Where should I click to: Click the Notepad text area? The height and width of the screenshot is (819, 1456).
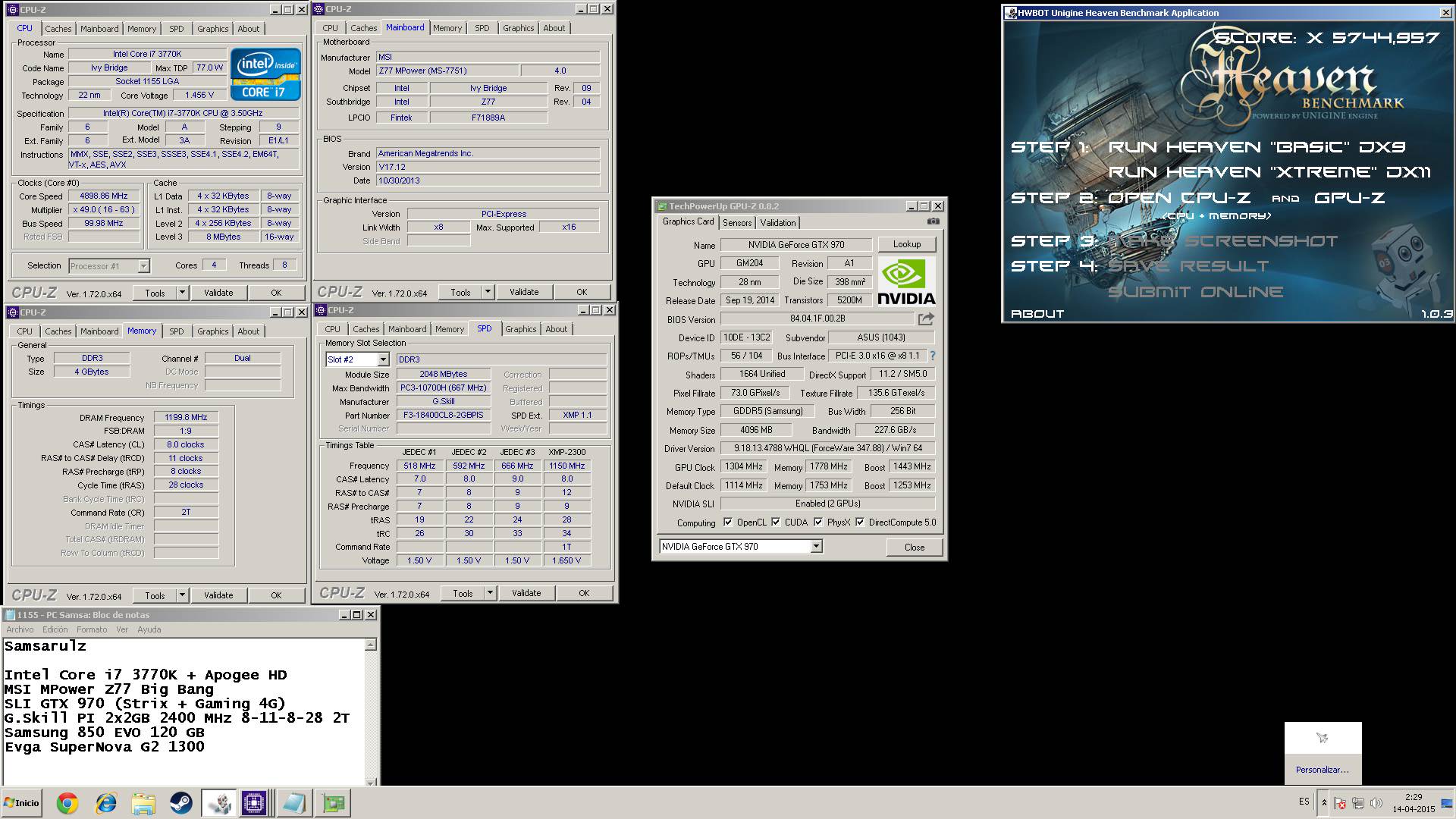(184, 711)
